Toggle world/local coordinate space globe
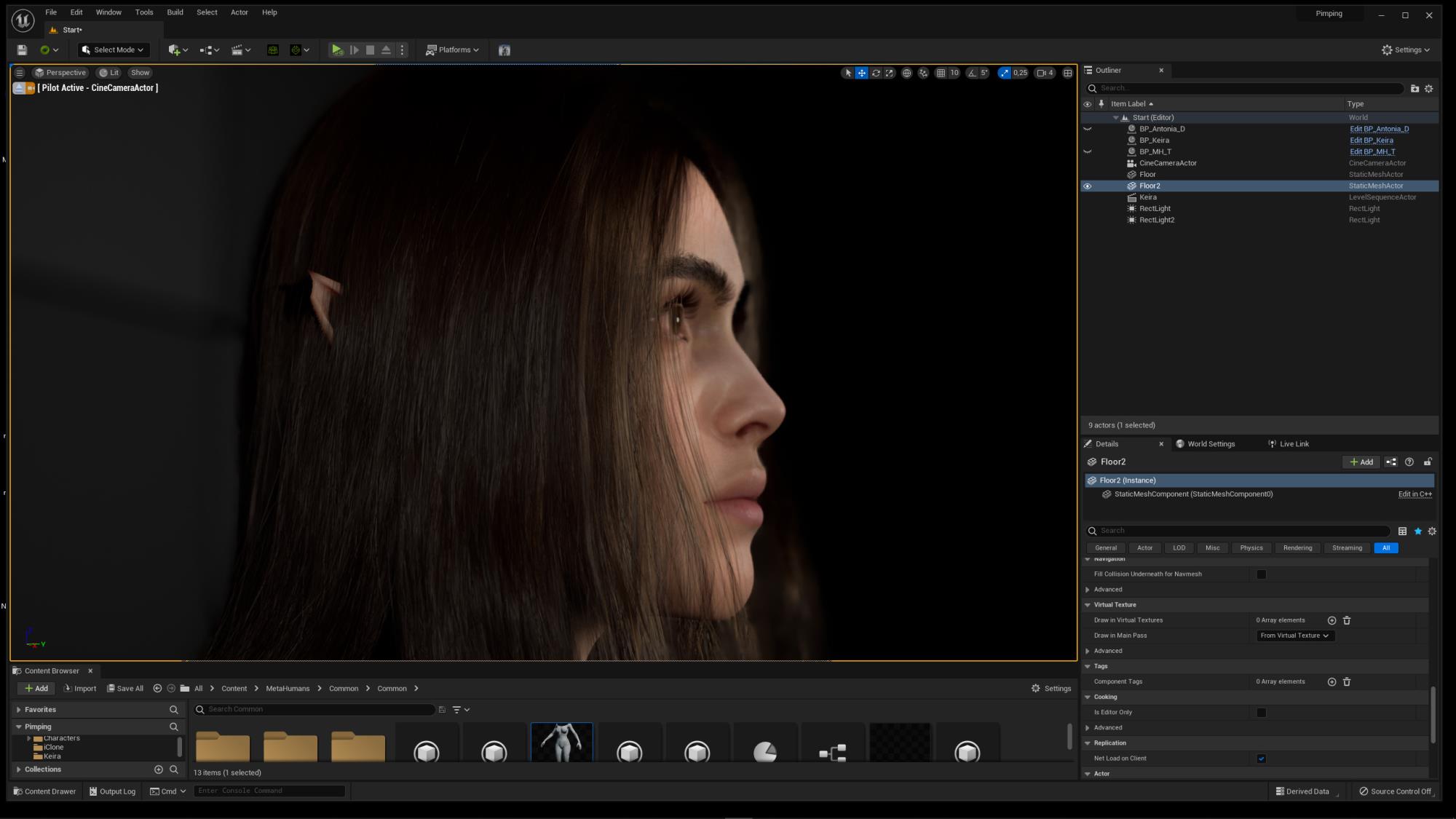This screenshot has height=819, width=1456. 906,73
